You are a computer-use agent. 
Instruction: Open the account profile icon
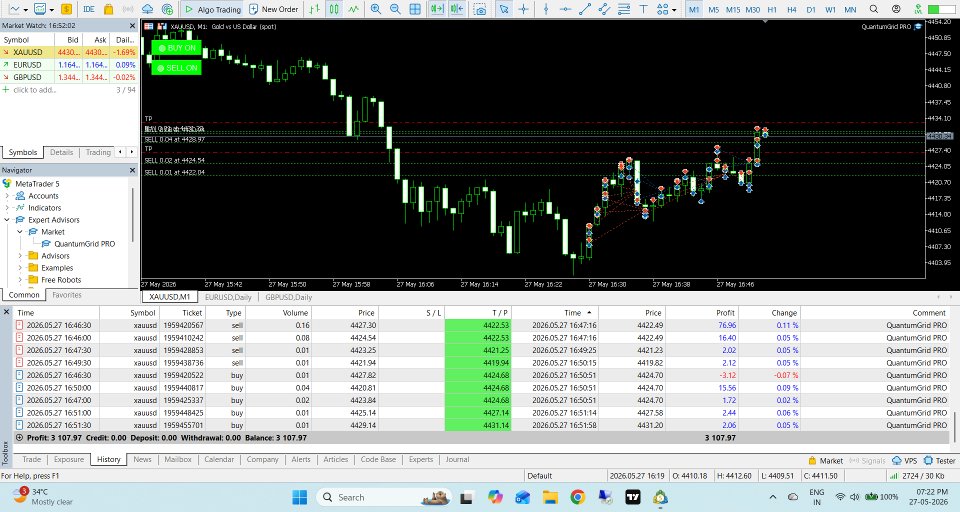coord(896,9)
